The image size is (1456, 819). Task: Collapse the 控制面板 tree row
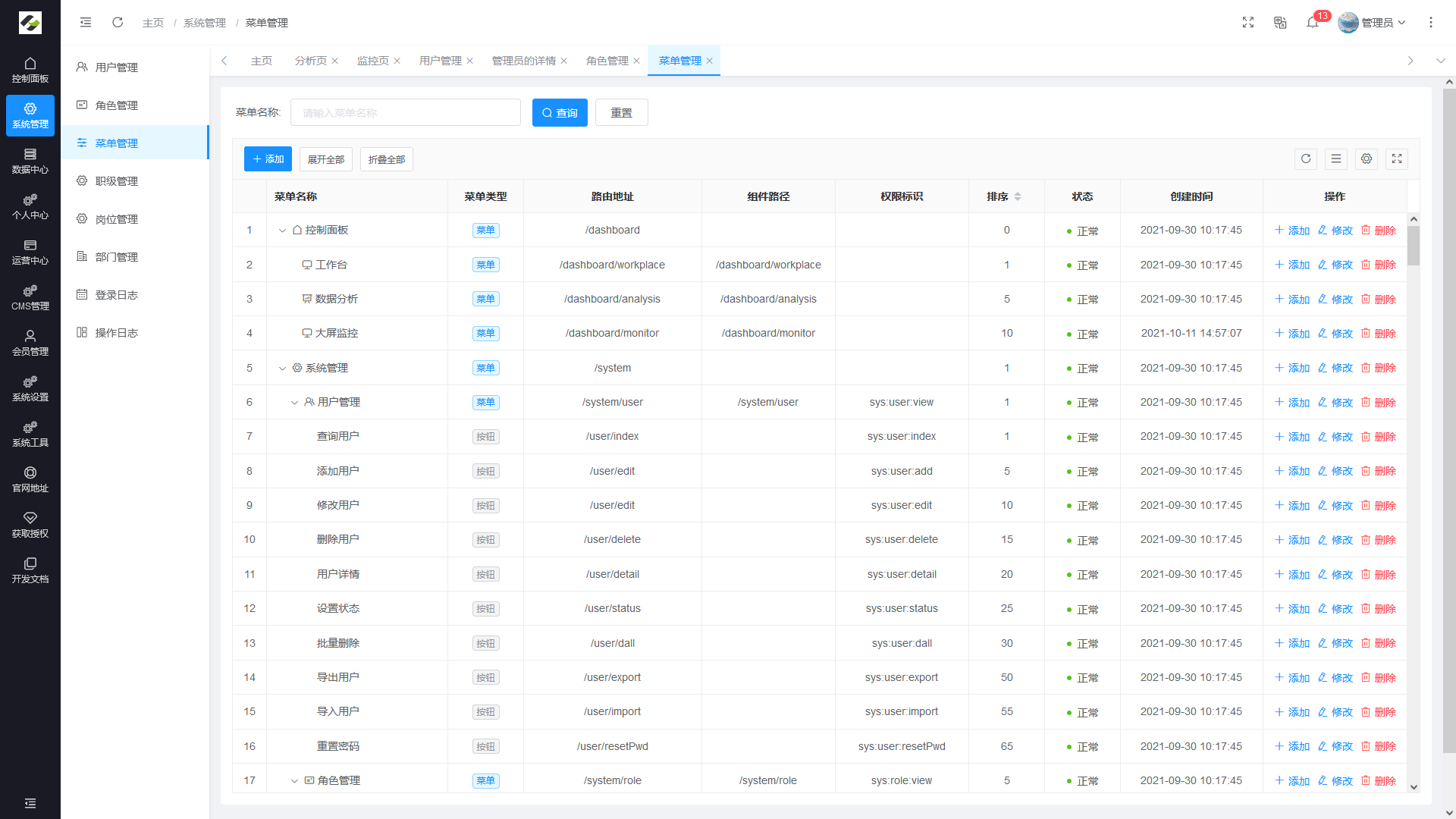(282, 231)
